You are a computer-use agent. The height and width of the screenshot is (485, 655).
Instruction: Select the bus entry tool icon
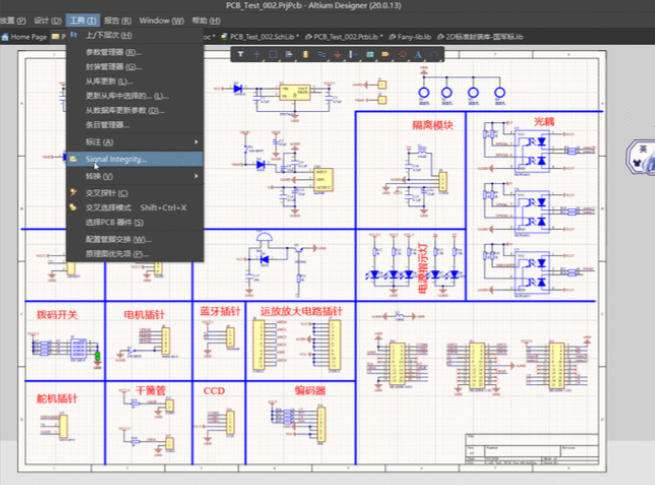[x=353, y=54]
